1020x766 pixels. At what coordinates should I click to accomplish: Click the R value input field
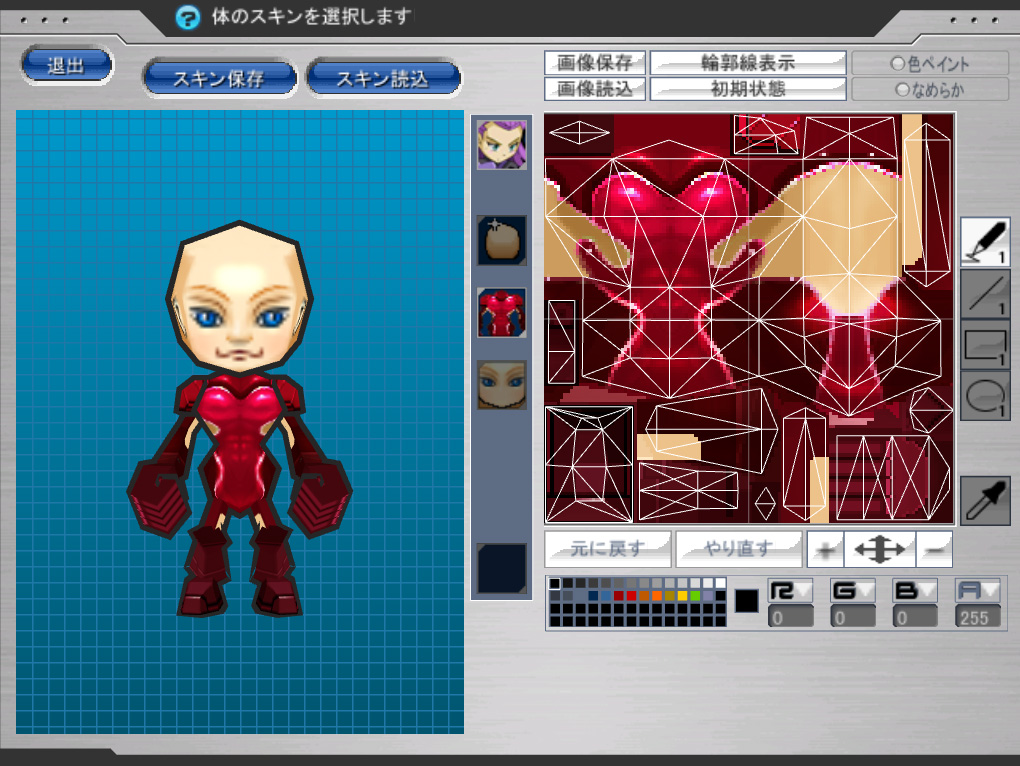790,616
